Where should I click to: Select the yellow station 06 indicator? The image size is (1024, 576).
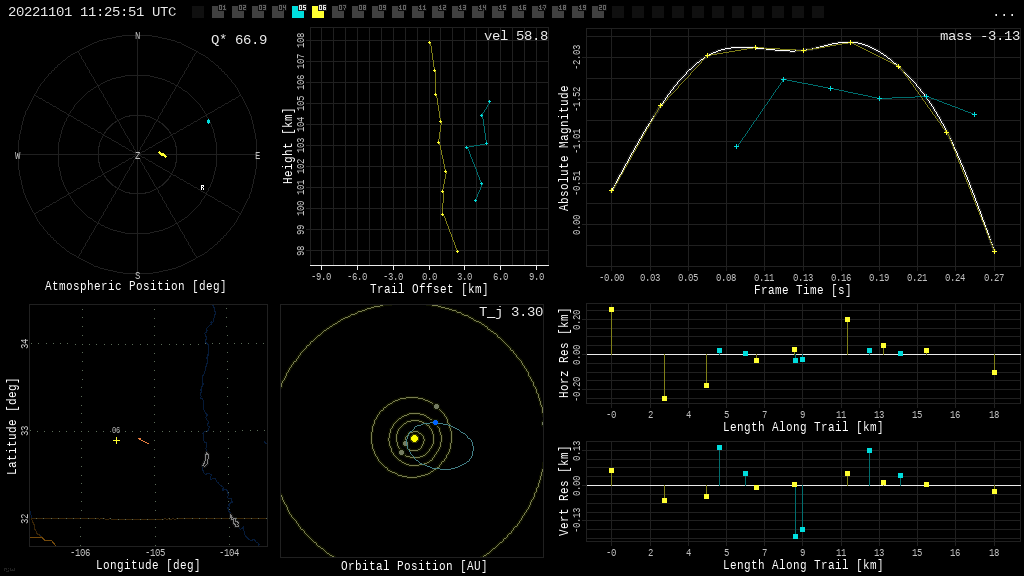[318, 12]
